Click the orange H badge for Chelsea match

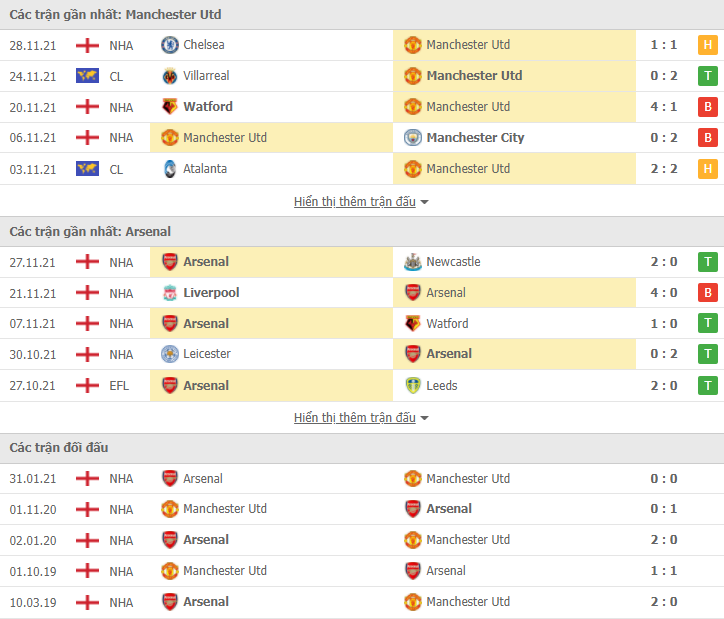point(707,45)
